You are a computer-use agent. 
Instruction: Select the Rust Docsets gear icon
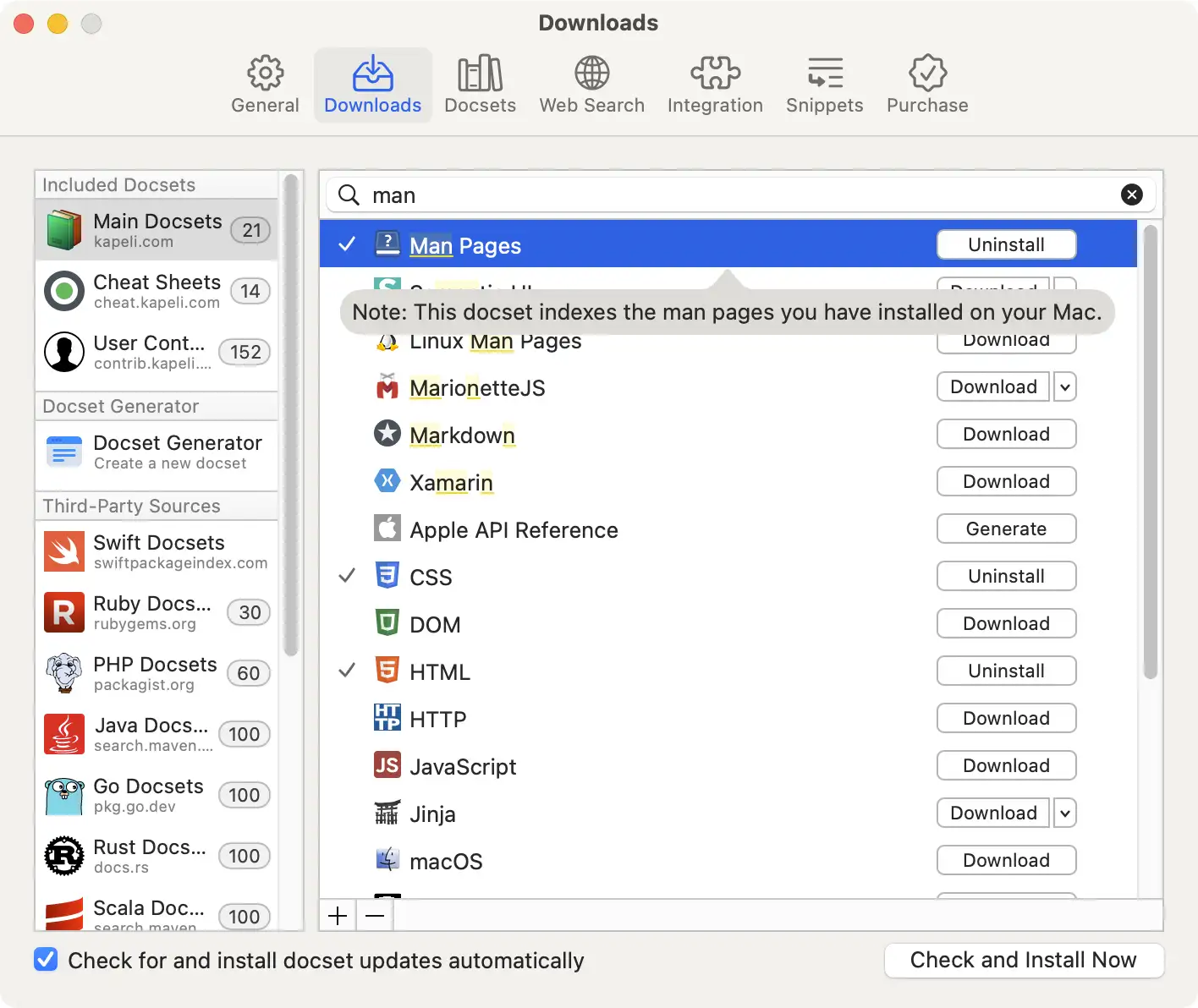pyautogui.click(x=64, y=856)
